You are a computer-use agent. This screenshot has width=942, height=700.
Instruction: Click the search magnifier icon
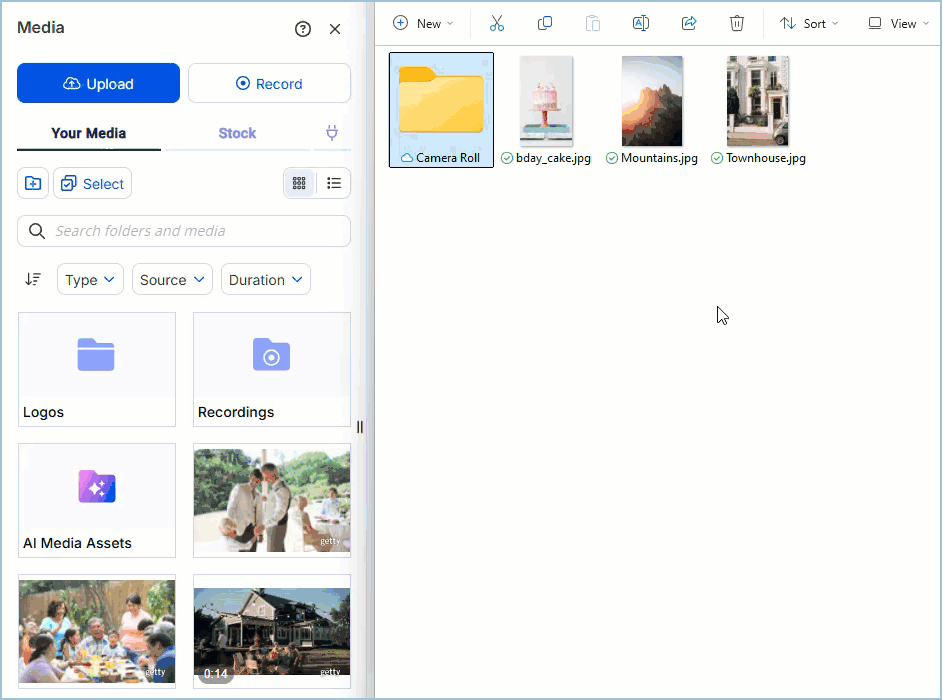pyautogui.click(x=37, y=230)
